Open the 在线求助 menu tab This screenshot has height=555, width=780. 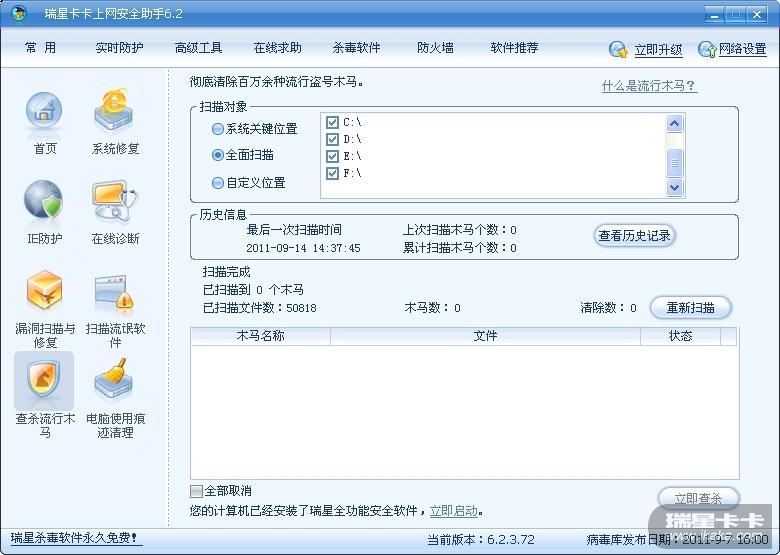[x=278, y=48]
